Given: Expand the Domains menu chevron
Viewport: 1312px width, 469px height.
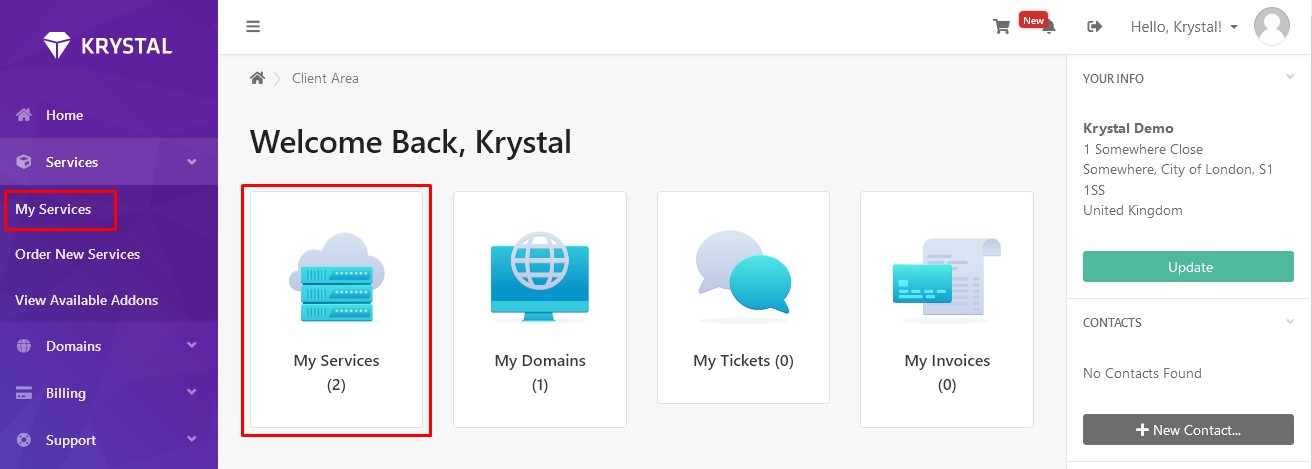Looking at the screenshot, I should [192, 346].
